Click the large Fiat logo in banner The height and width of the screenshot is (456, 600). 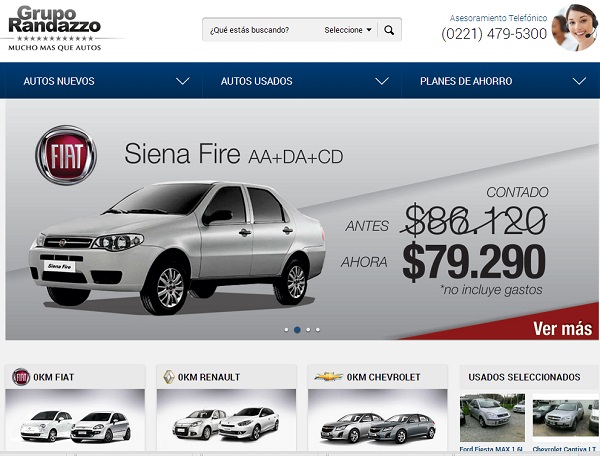66,155
